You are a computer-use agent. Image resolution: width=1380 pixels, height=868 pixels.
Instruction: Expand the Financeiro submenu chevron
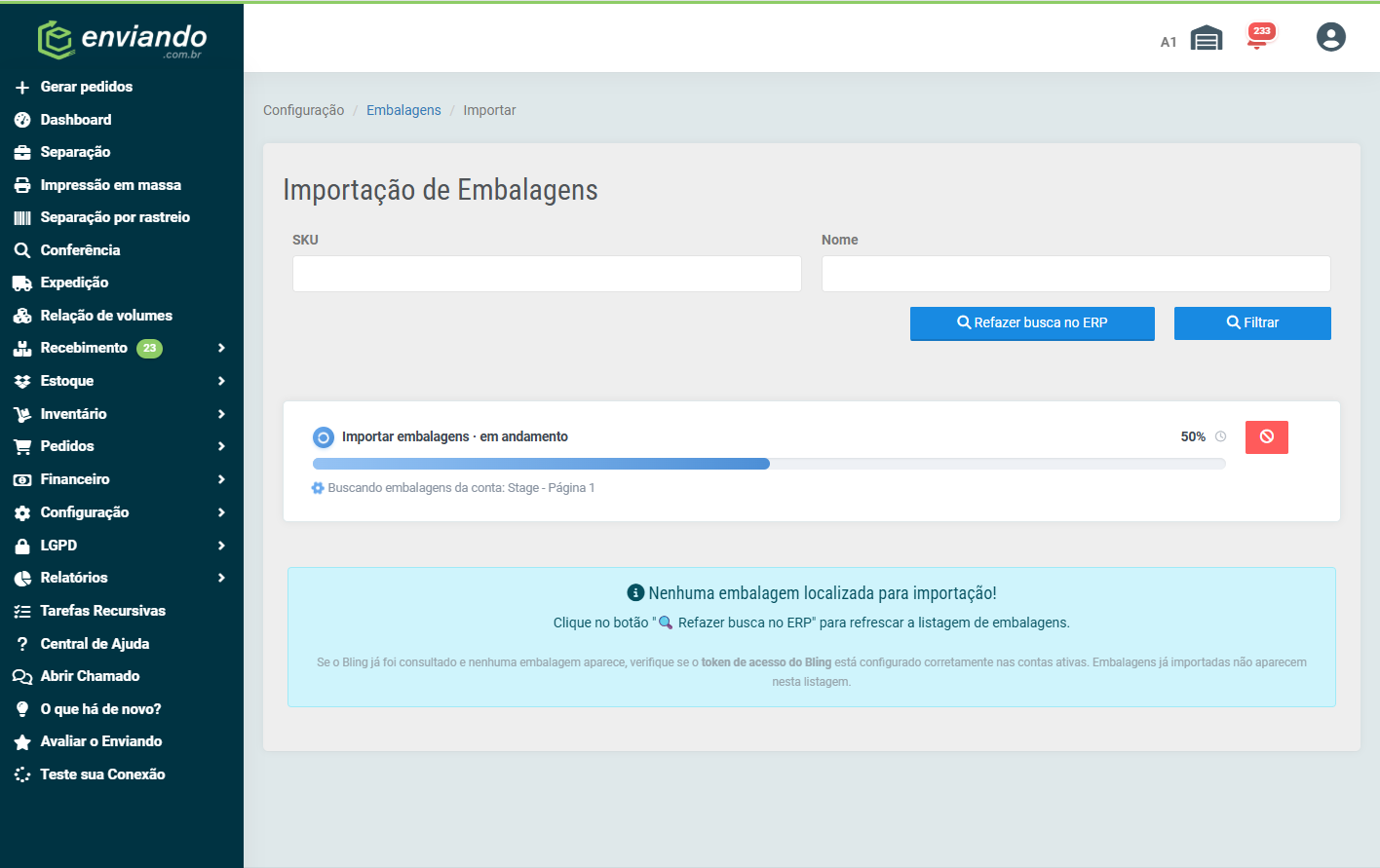coord(221,479)
